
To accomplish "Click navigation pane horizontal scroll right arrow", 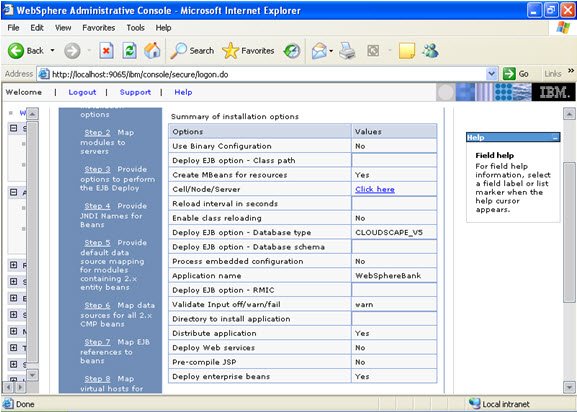I will [x=21, y=387].
